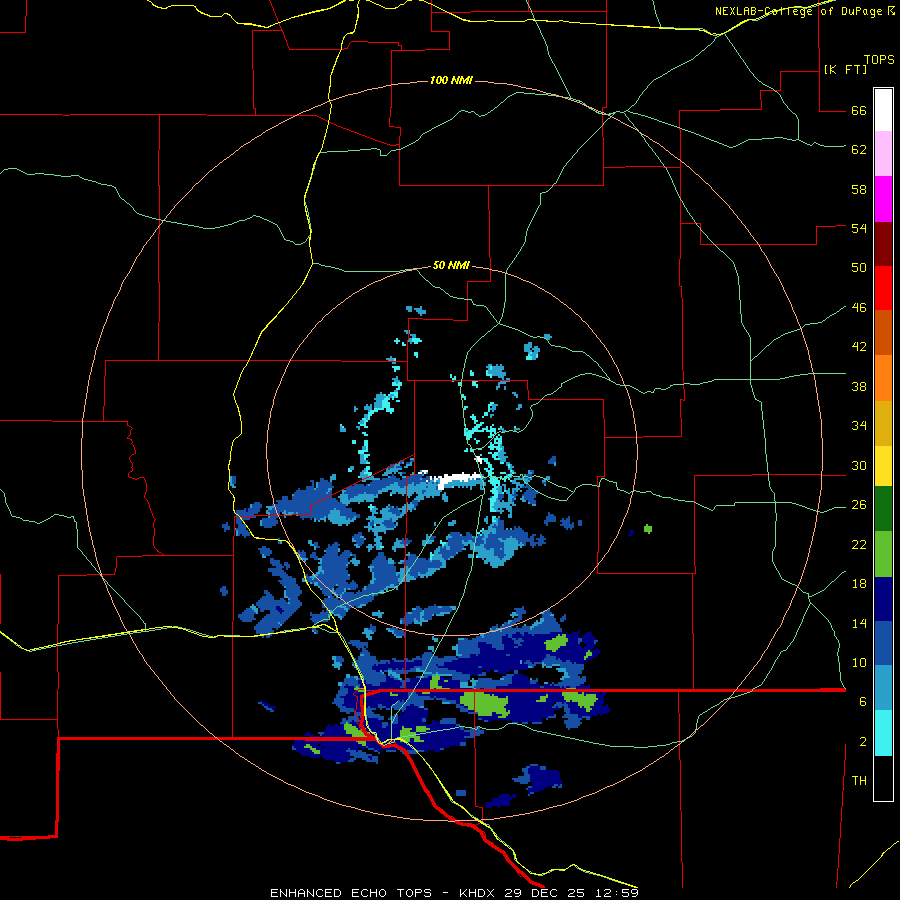The height and width of the screenshot is (900, 900).
Task: Click the '2' legend value
Action: pos(863,742)
